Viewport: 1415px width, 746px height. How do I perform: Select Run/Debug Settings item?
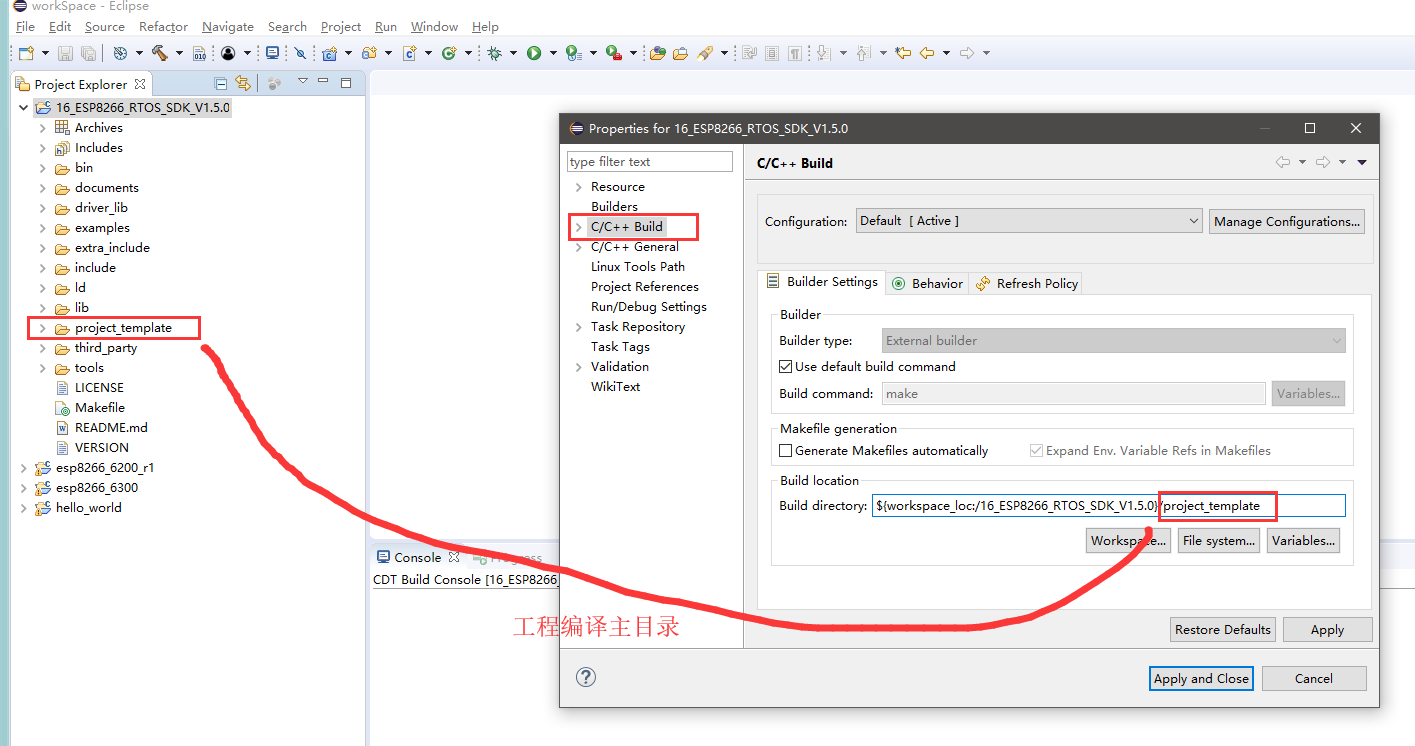point(649,307)
